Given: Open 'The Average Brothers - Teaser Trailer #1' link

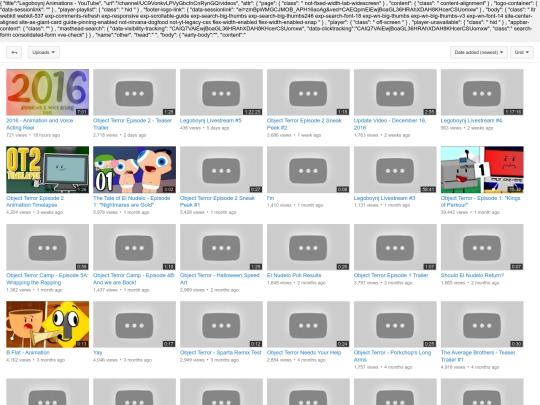Looking at the screenshot, I should tap(478, 356).
